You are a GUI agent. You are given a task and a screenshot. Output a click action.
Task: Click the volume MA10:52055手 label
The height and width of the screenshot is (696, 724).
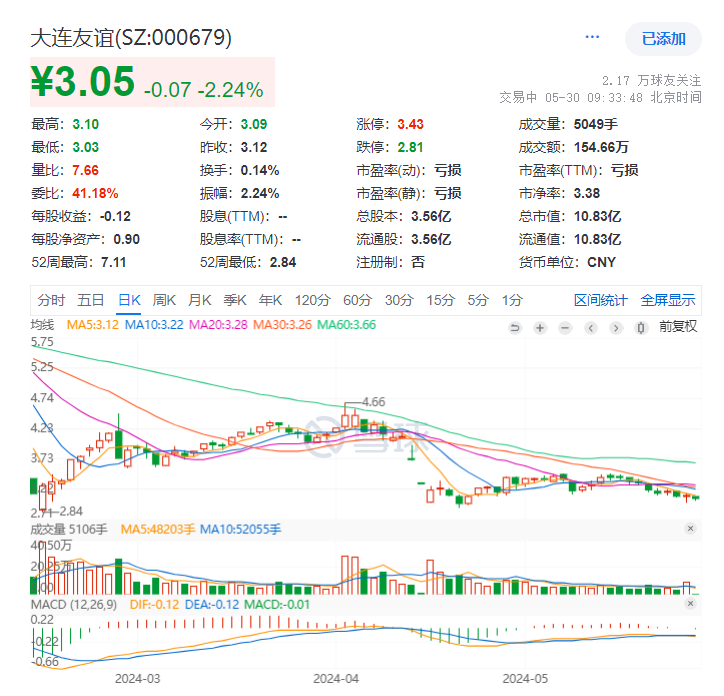click(x=241, y=529)
